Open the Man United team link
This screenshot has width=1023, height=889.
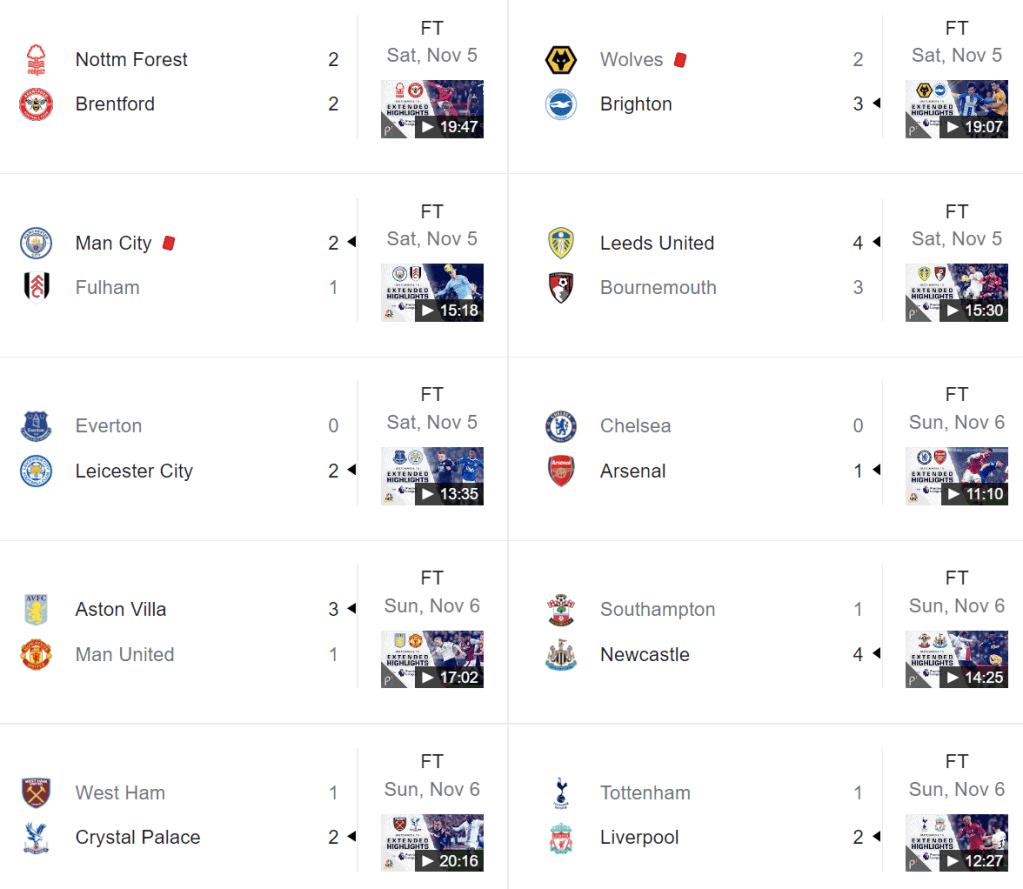point(125,655)
